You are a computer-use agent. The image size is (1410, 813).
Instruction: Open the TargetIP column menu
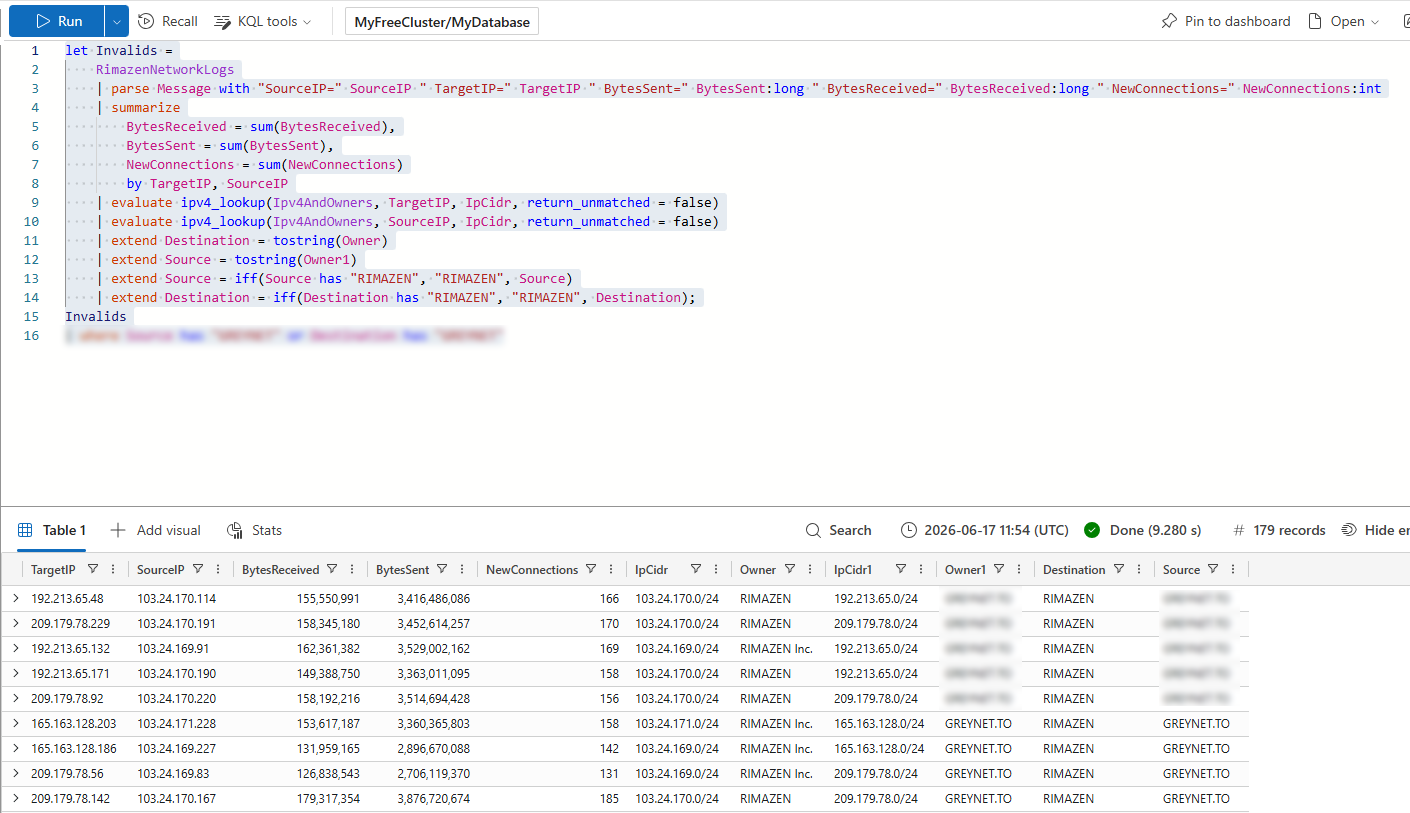pyautogui.click(x=113, y=569)
